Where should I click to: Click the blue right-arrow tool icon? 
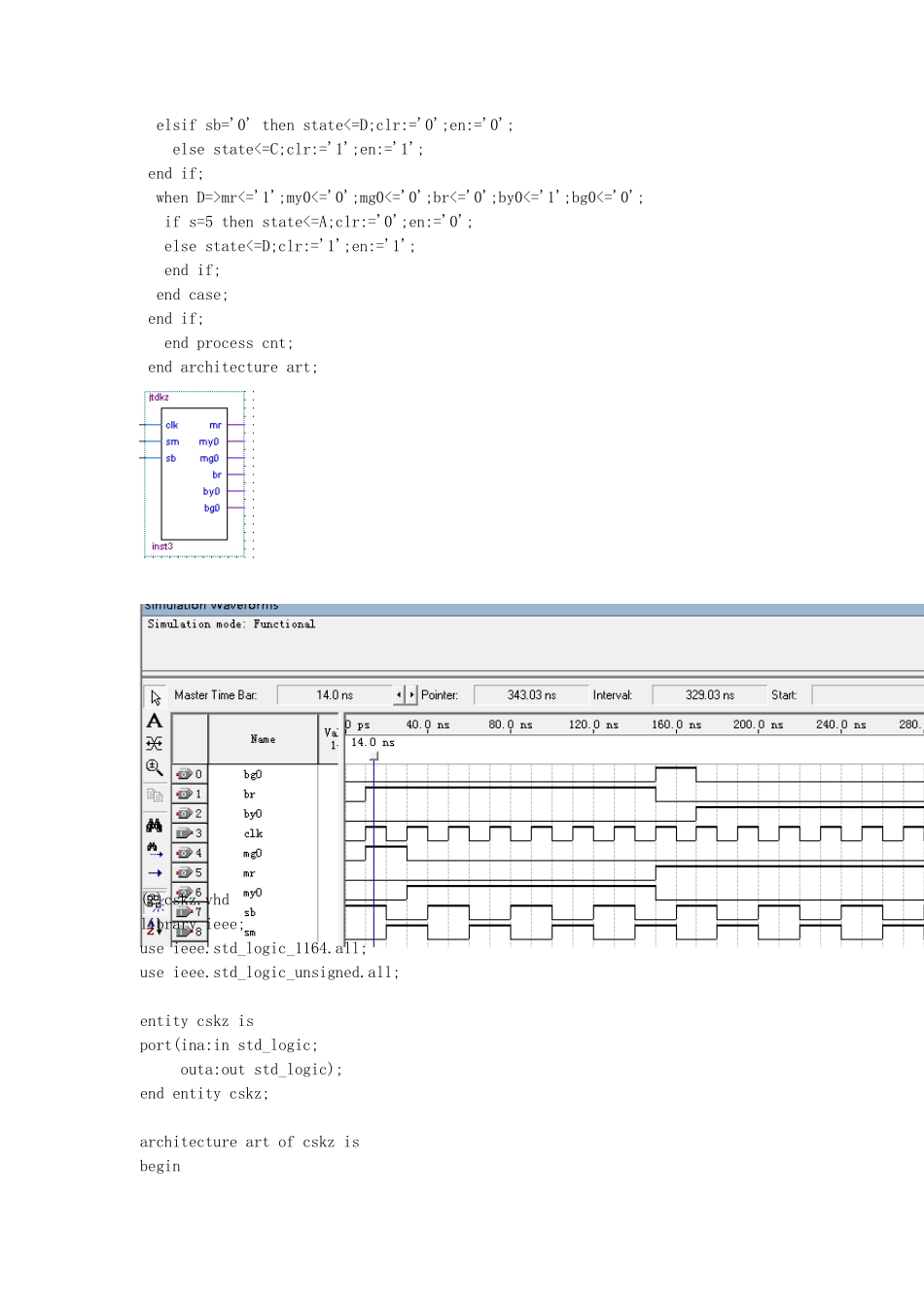pyautogui.click(x=155, y=873)
